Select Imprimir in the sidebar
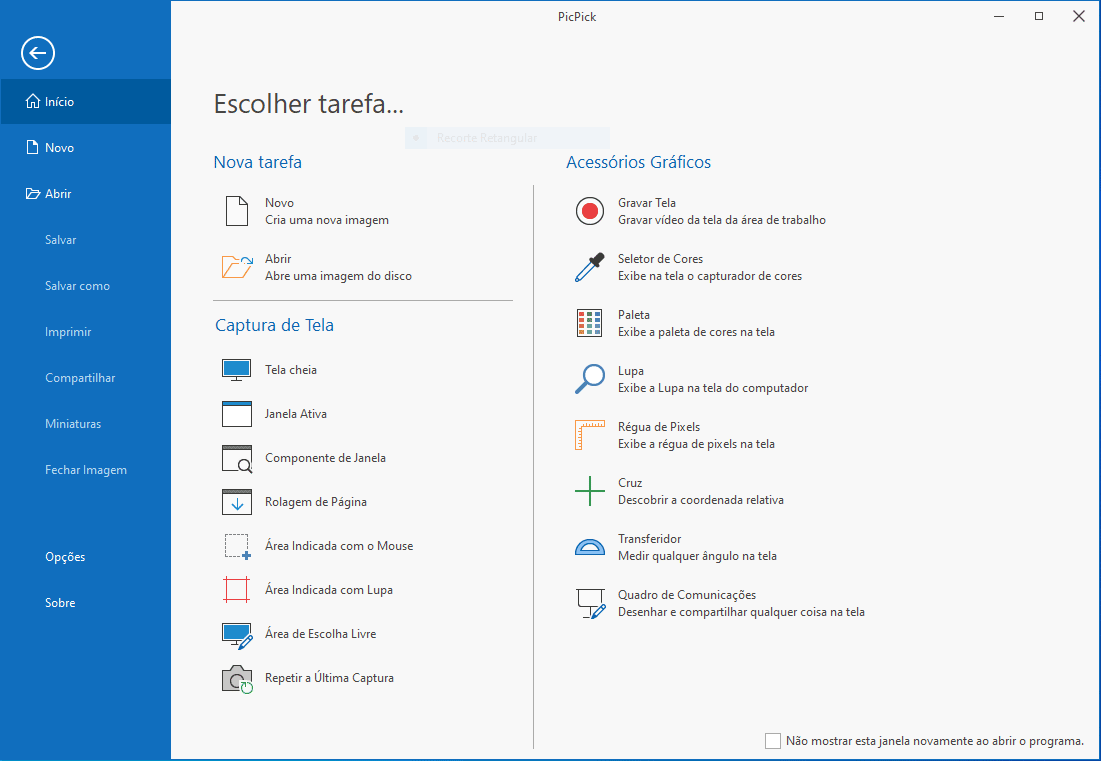 click(x=86, y=331)
